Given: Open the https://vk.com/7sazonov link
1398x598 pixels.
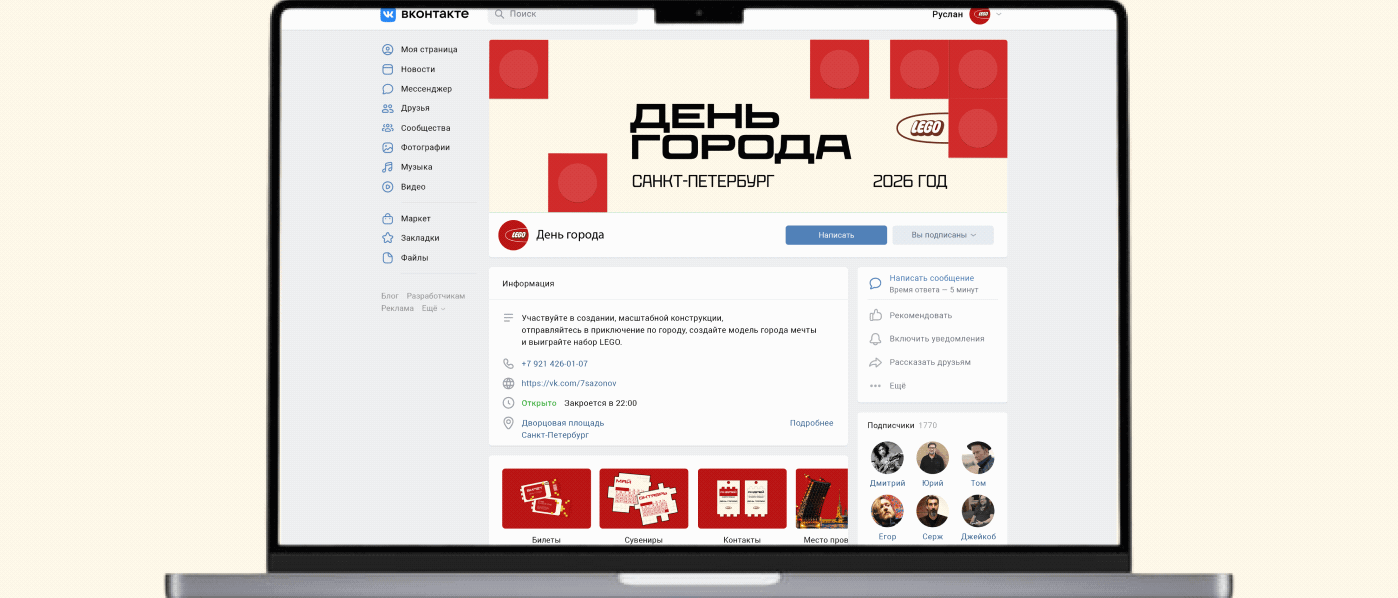Looking at the screenshot, I should pos(569,383).
